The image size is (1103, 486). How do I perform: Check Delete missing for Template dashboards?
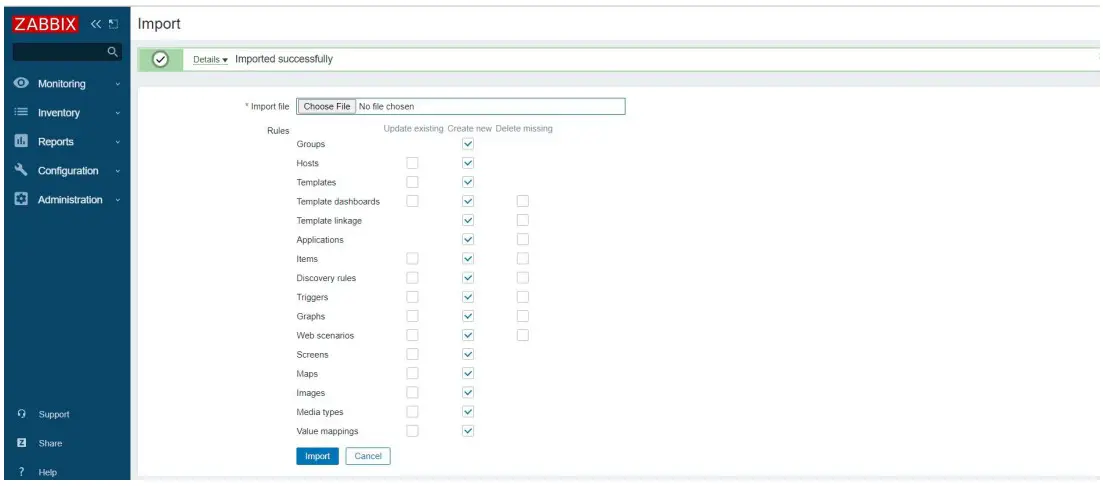(x=523, y=201)
